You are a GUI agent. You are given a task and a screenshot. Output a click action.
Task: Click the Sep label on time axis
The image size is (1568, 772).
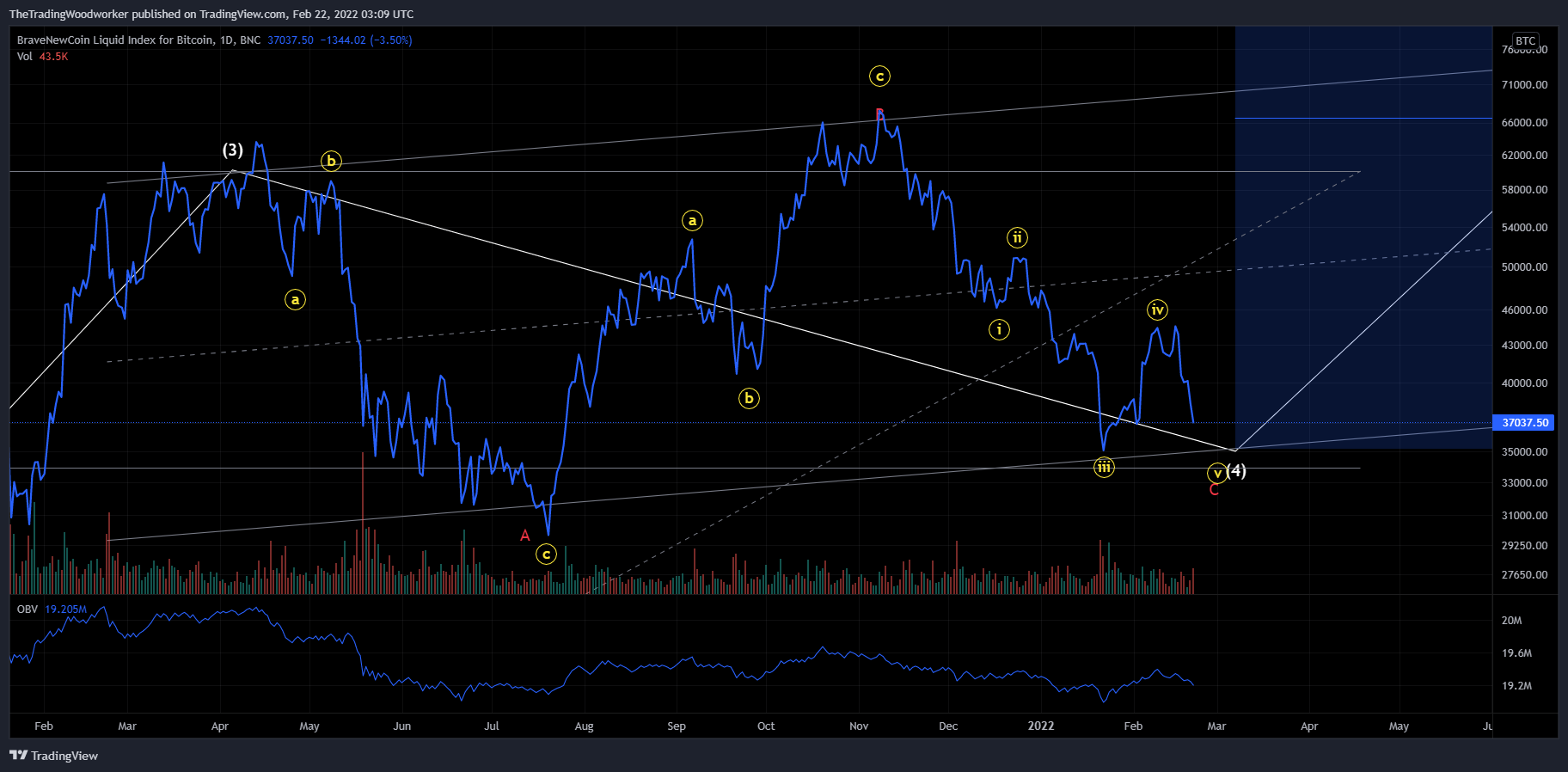coord(677,726)
